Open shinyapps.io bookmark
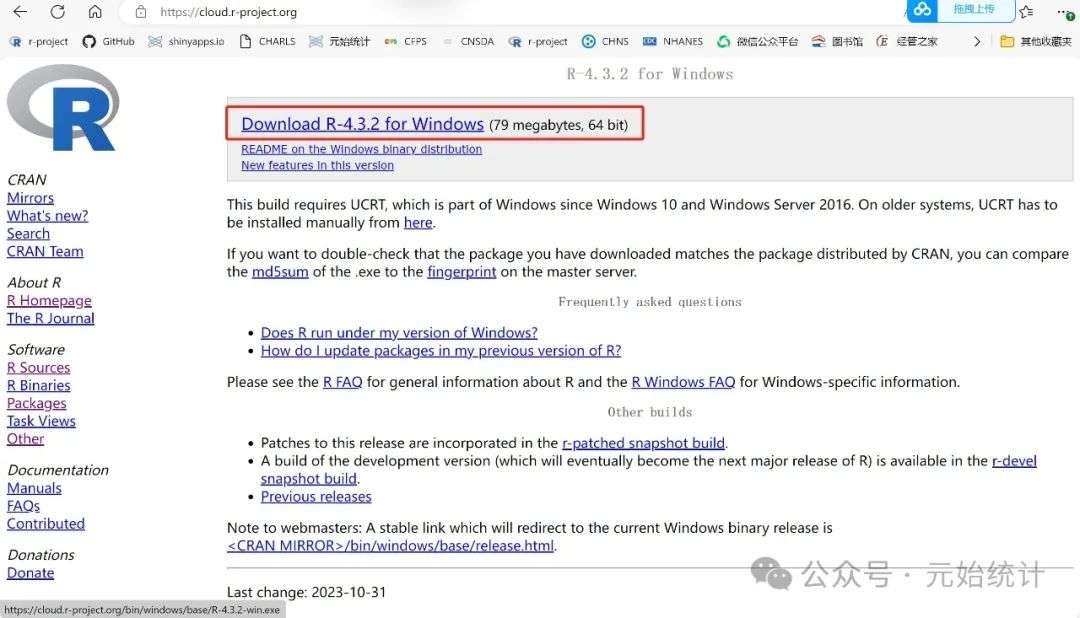This screenshot has width=1080, height=618. [x=186, y=41]
